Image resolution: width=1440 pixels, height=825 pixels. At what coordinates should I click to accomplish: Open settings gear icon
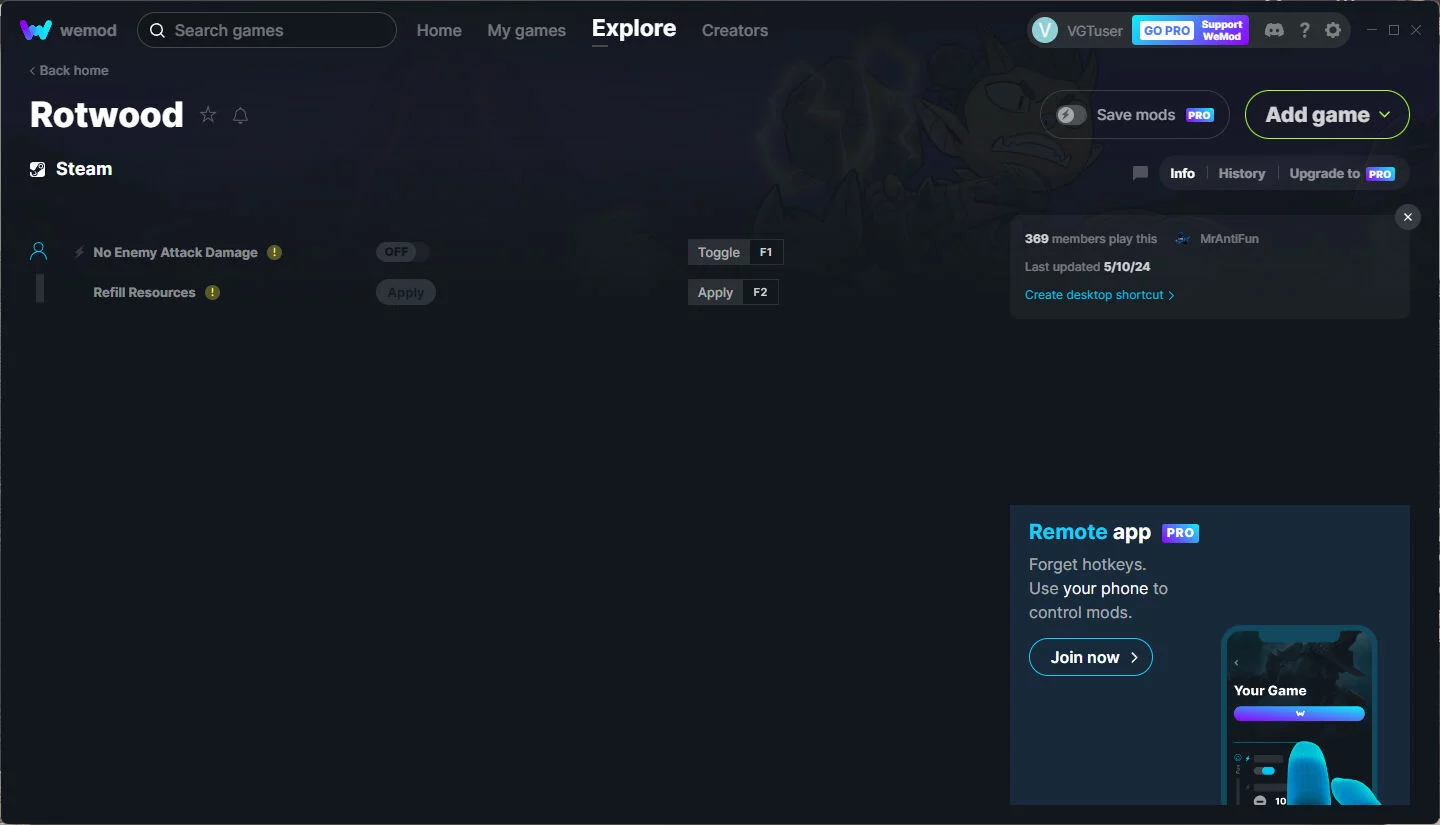click(1333, 30)
